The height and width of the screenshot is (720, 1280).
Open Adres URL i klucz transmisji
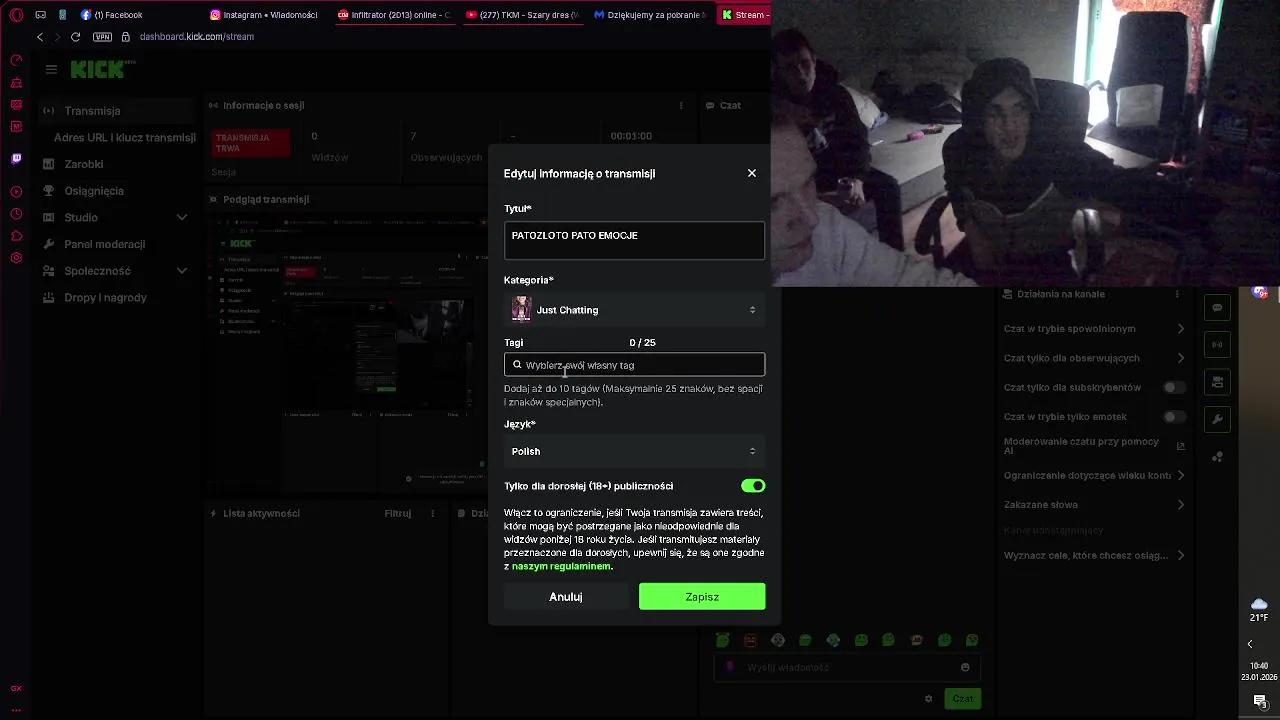[x=125, y=138]
